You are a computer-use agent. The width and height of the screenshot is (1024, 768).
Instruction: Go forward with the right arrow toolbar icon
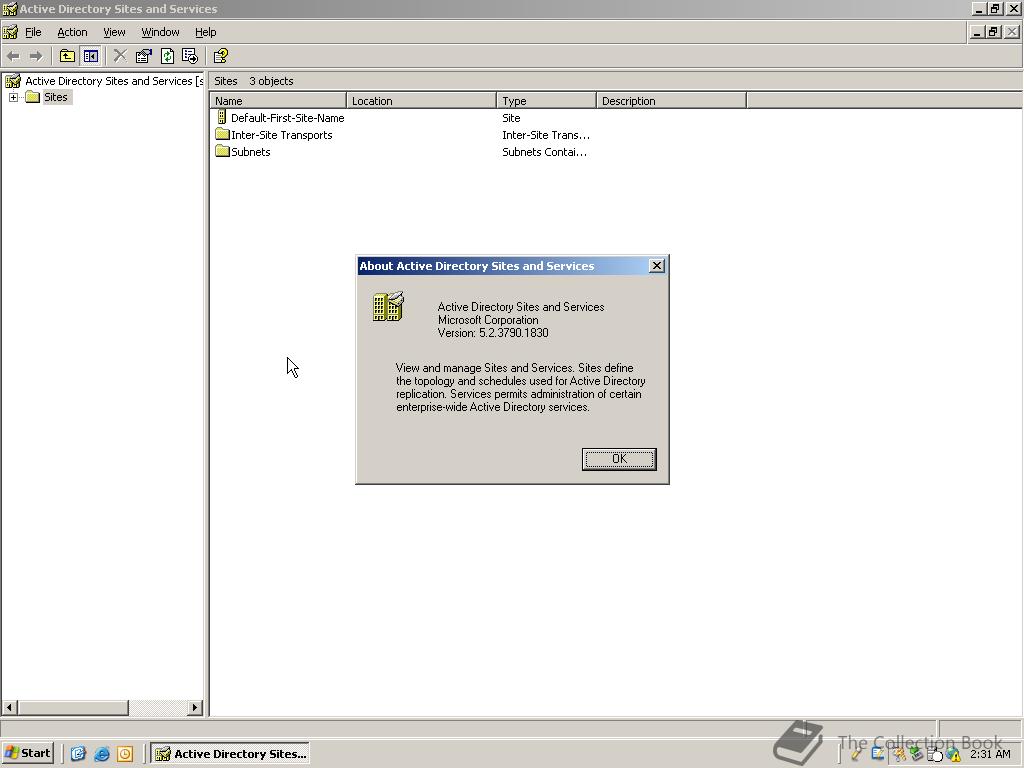[x=36, y=56]
